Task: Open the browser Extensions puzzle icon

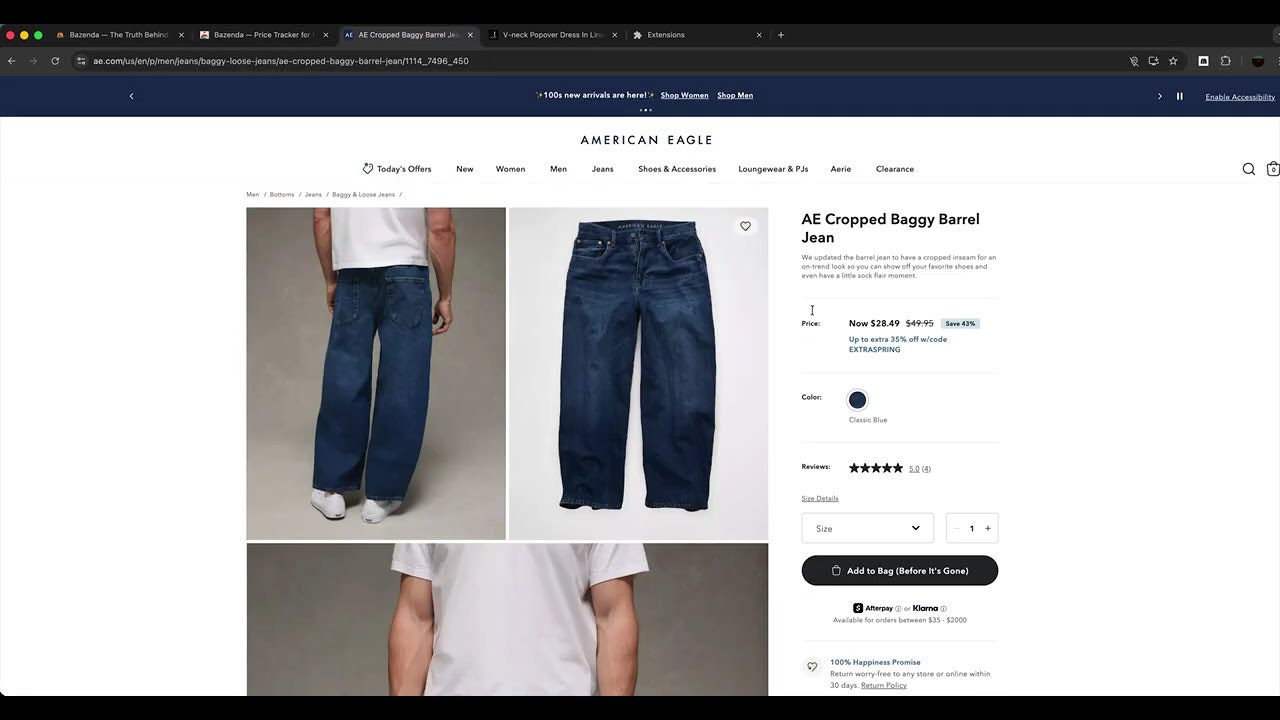Action: pyautogui.click(x=1225, y=61)
